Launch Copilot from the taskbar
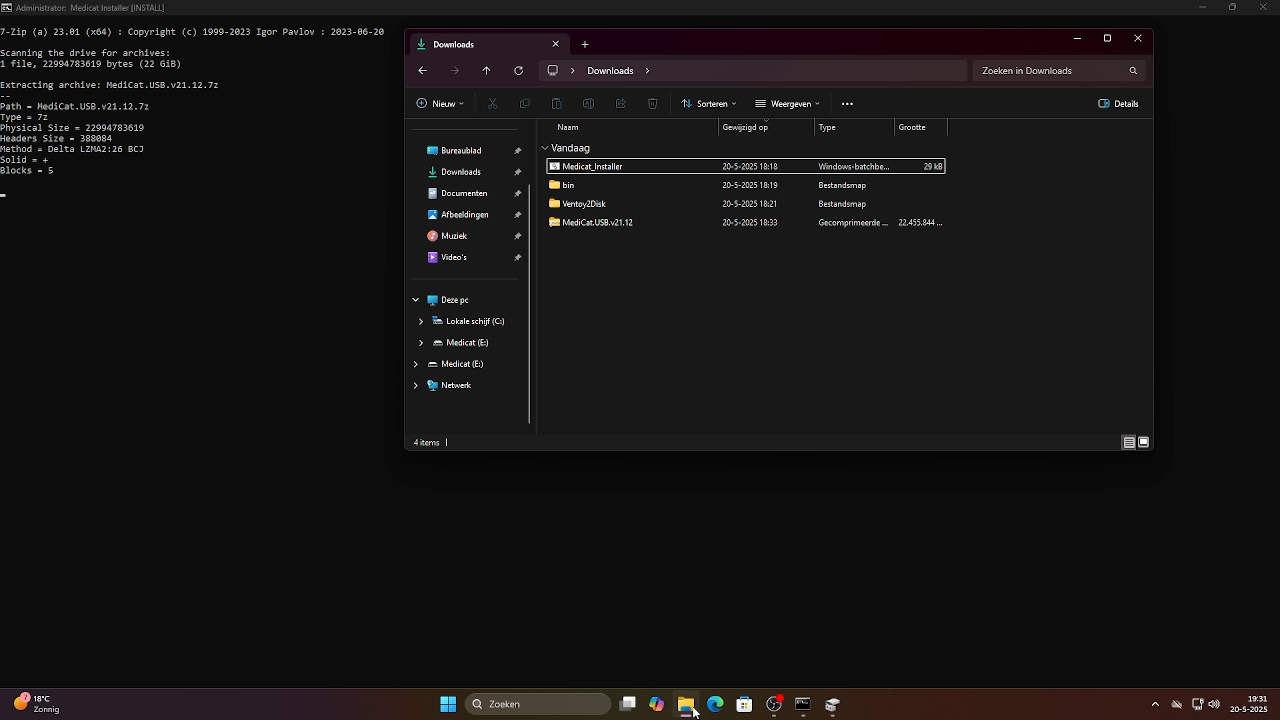Viewport: 1280px width, 720px height. (x=656, y=704)
